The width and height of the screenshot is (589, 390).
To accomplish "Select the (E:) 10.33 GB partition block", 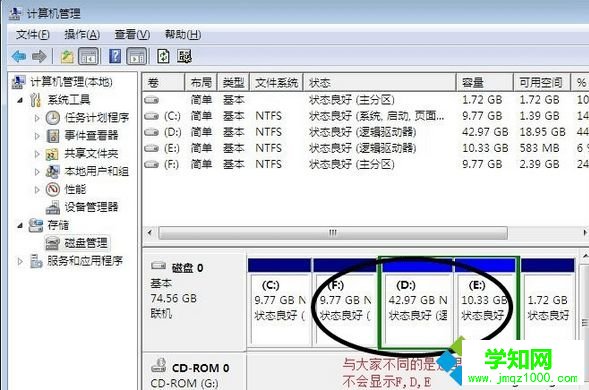I will (485, 302).
